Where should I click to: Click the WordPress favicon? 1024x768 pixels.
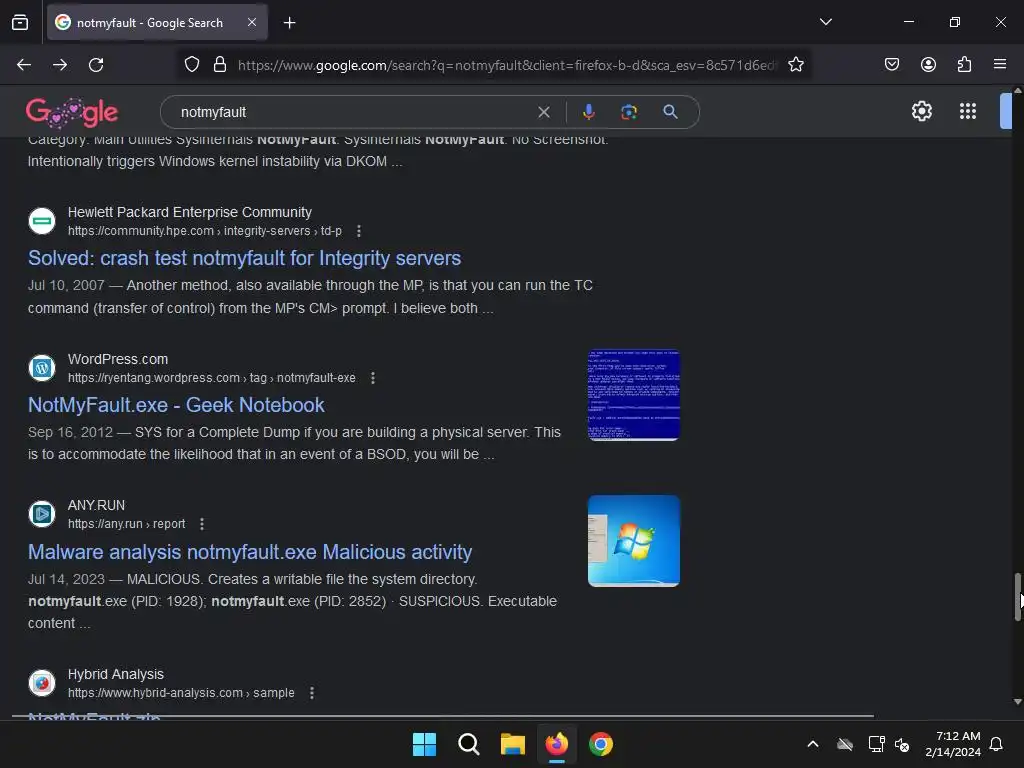click(42, 368)
